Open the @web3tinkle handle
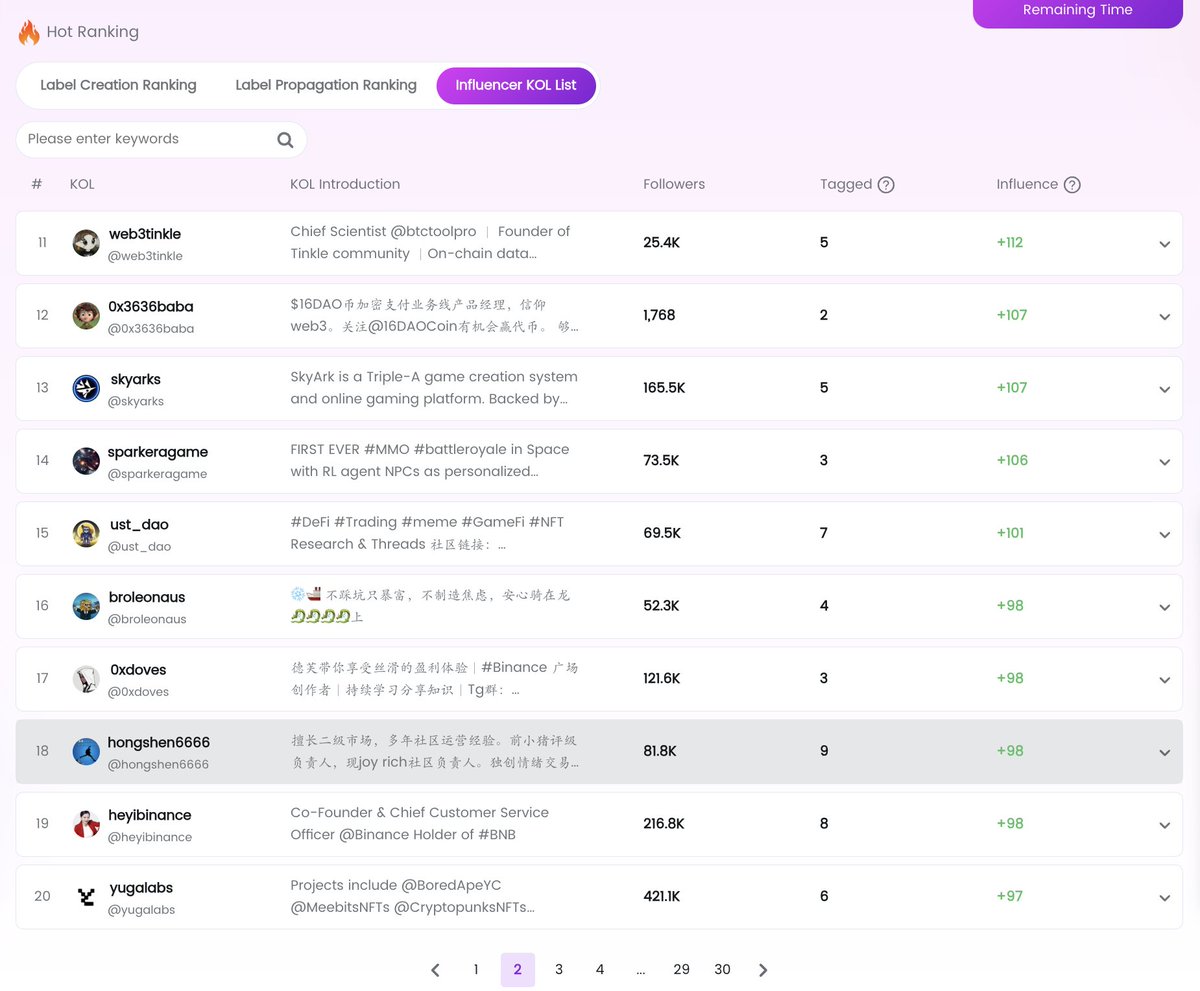 click(145, 256)
